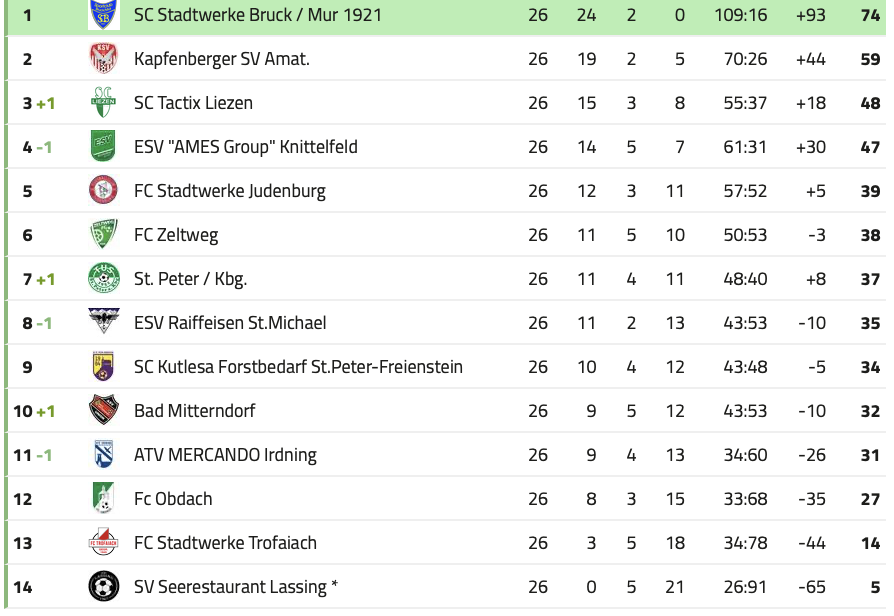Click the SV Seerestaurant Lassing football icon
This screenshot has width=894, height=616.
coord(104,586)
